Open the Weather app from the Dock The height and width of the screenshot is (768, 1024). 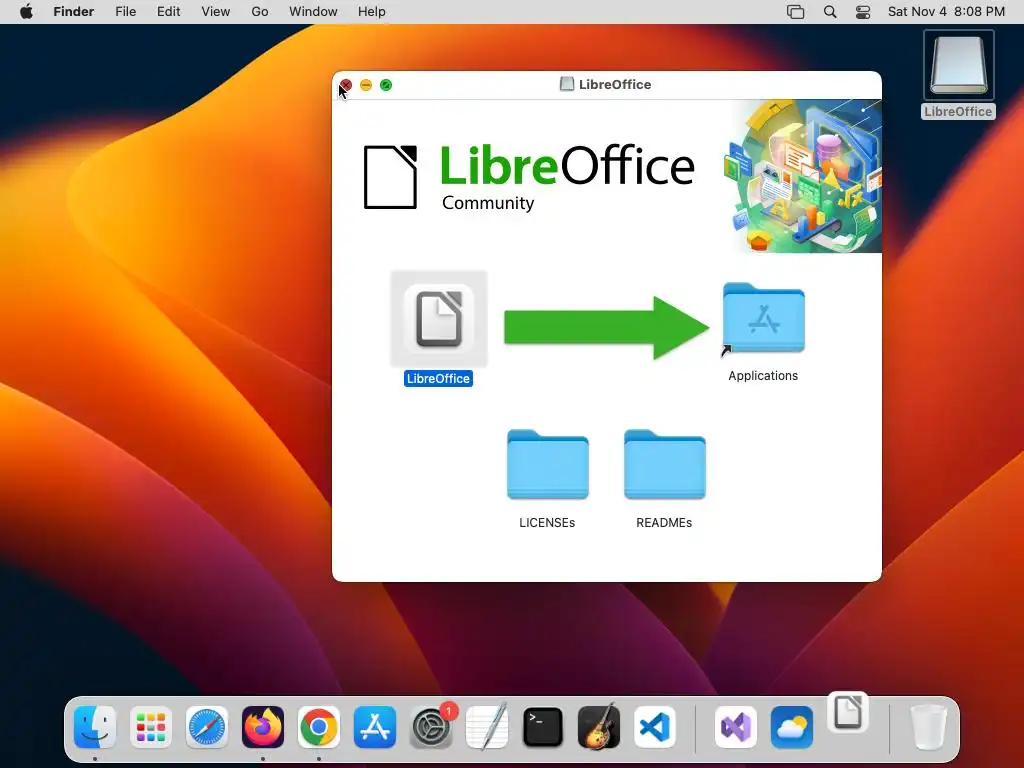pos(792,727)
